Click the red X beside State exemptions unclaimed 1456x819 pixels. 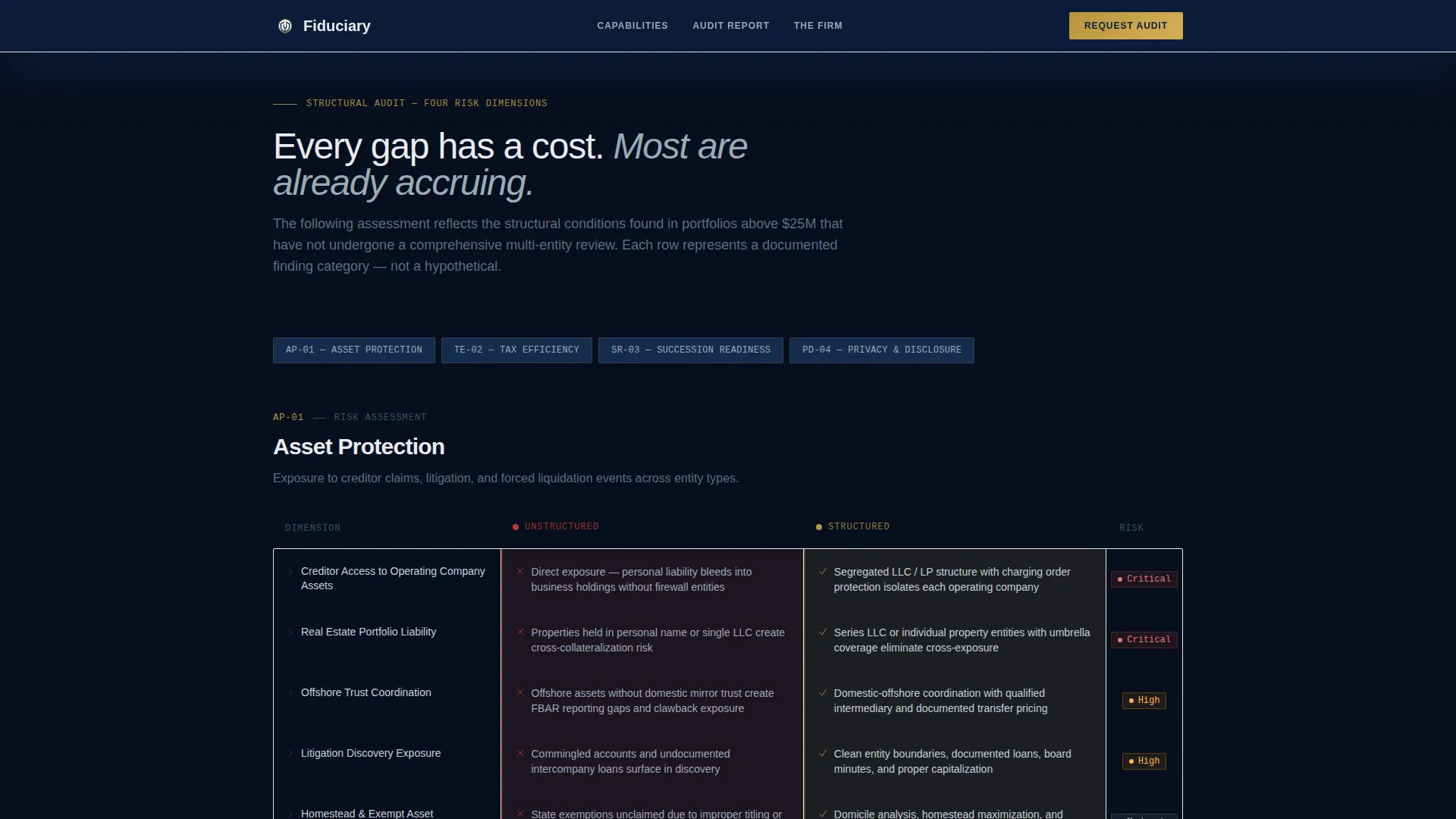click(x=520, y=814)
